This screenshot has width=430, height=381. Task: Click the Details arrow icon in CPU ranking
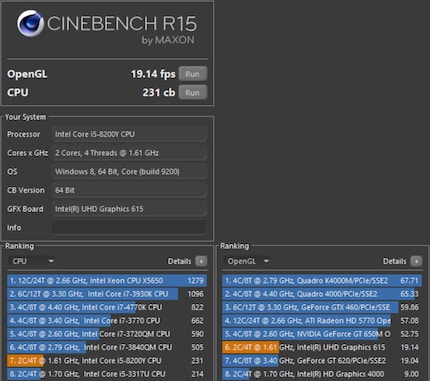[x=201, y=261]
